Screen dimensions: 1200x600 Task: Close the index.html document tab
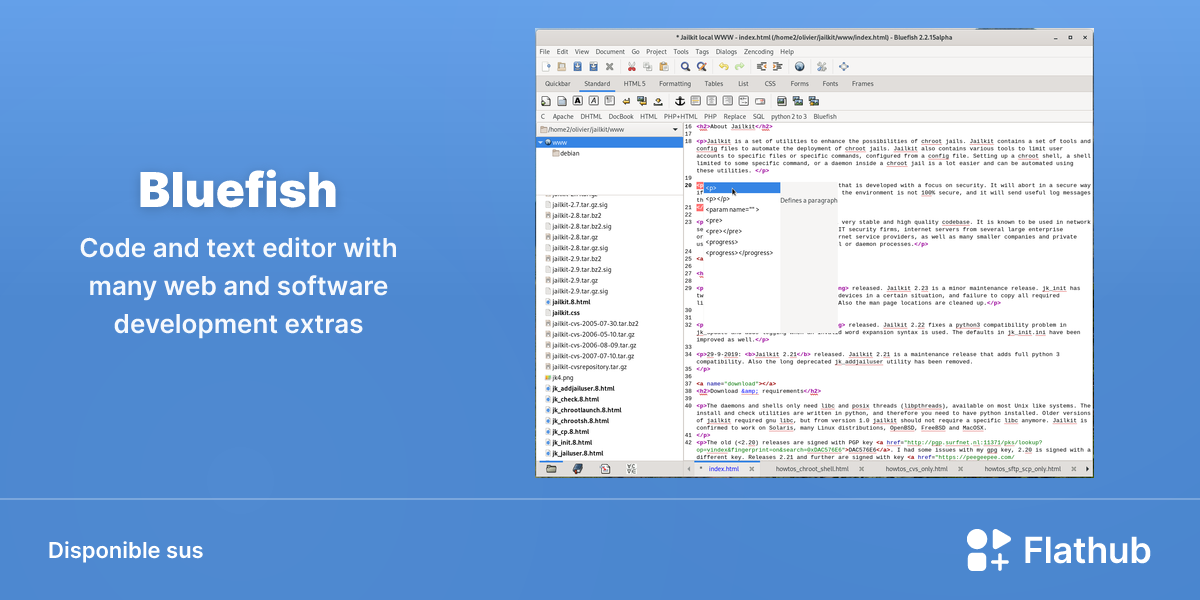click(x=753, y=468)
